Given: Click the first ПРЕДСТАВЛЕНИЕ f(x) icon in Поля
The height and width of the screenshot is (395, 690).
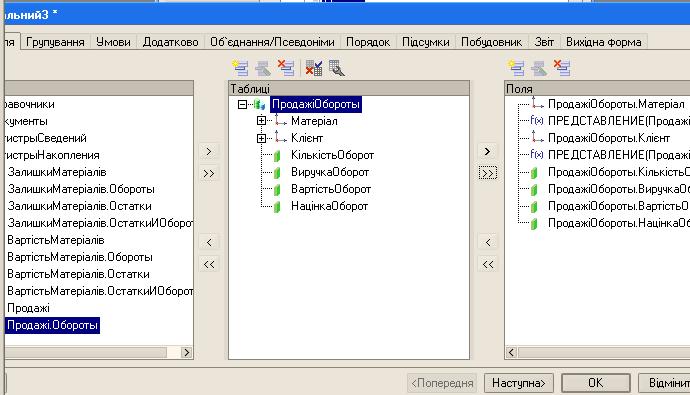Looking at the screenshot, I should [537, 120].
